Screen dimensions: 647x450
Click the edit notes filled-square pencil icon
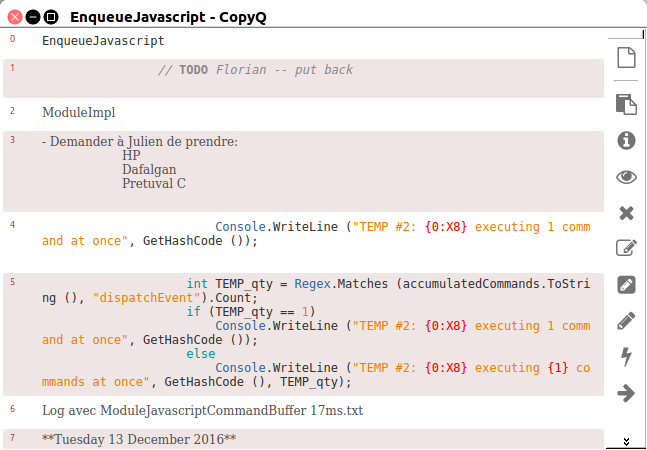(626, 285)
